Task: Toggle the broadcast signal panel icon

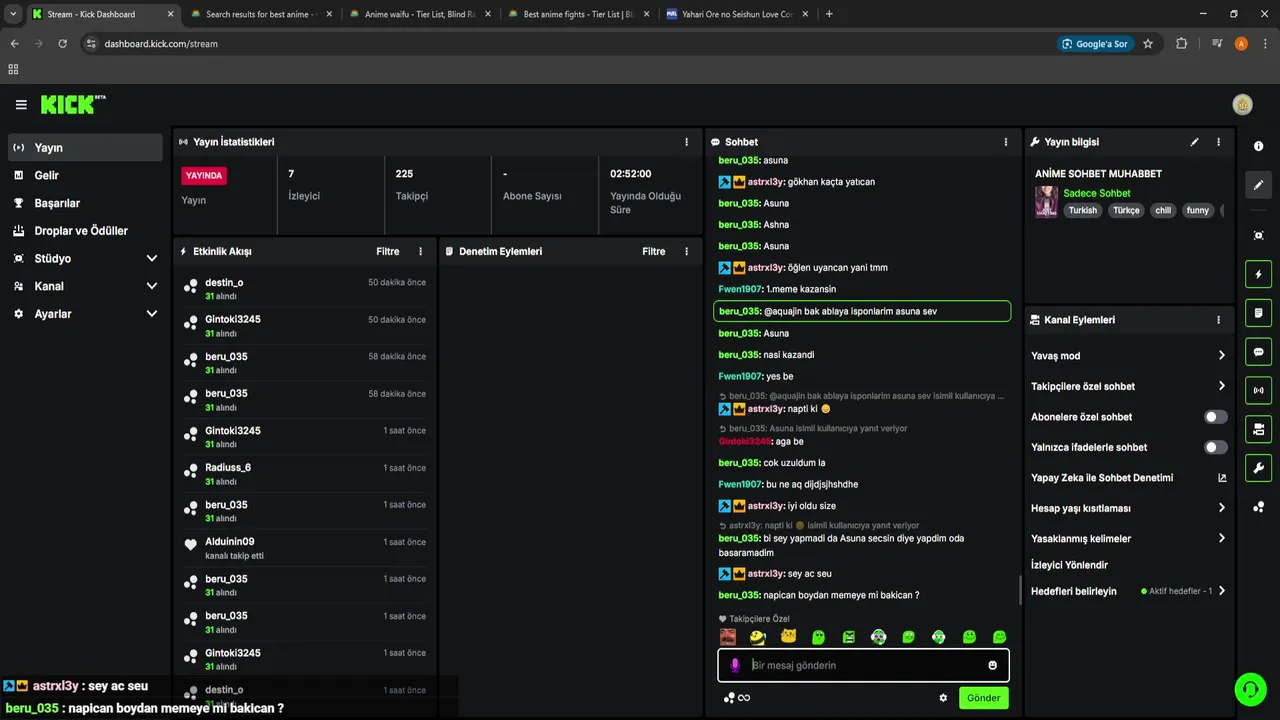Action: click(1258, 390)
